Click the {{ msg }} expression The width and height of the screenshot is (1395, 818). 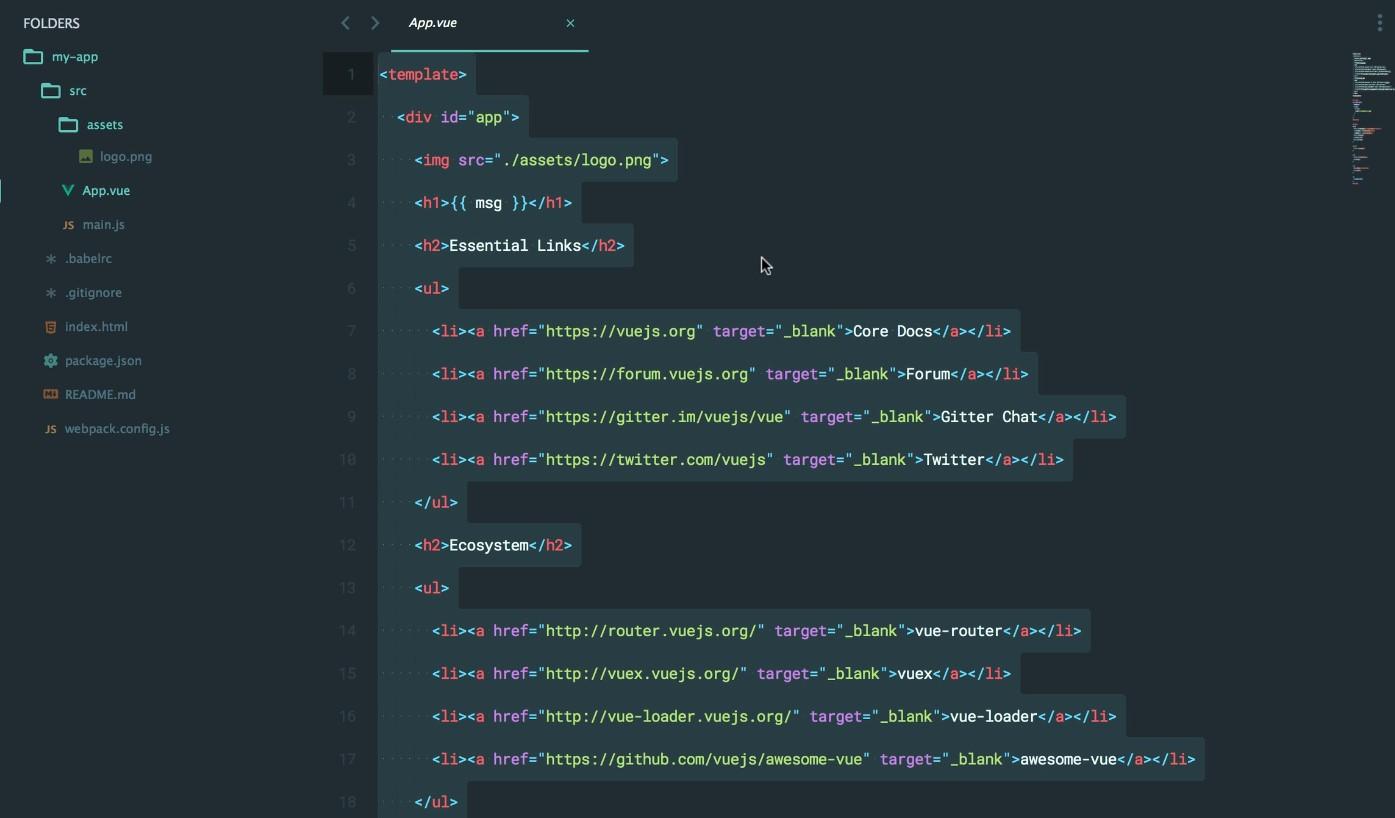(488, 203)
